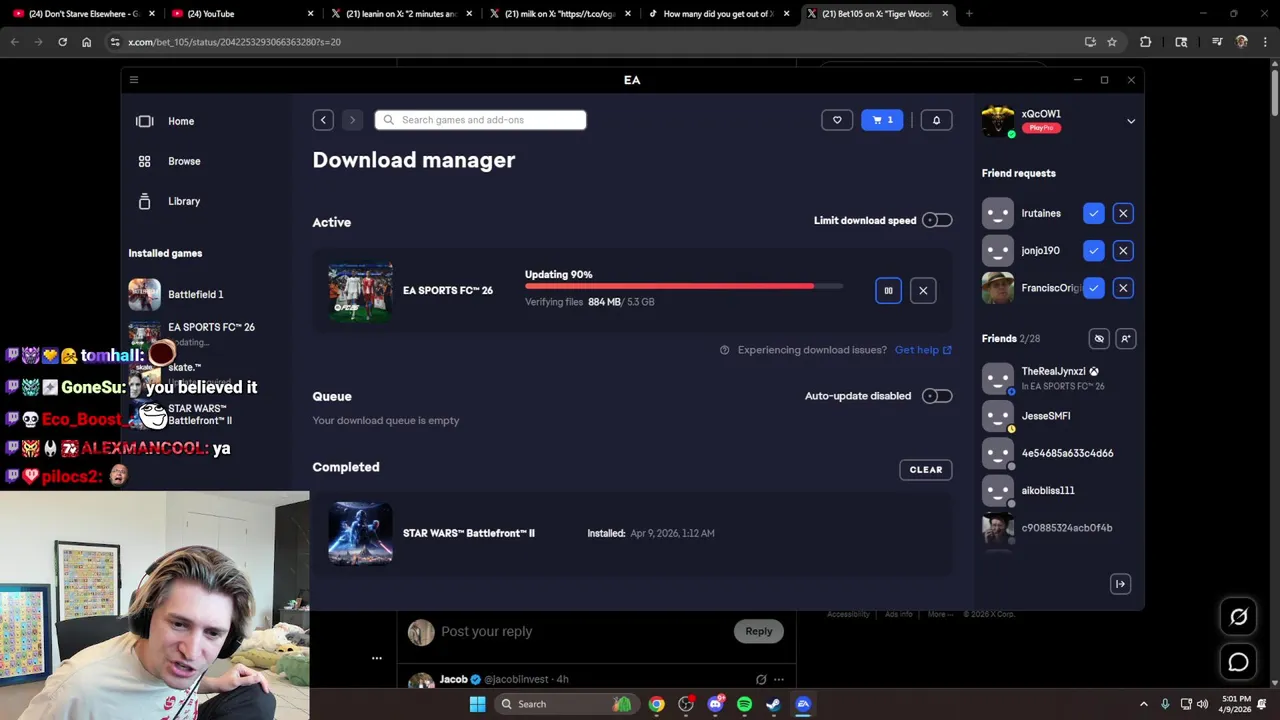The image size is (1280, 720).
Task: Open Battlefield 1 in installed games
Action: [195, 295]
